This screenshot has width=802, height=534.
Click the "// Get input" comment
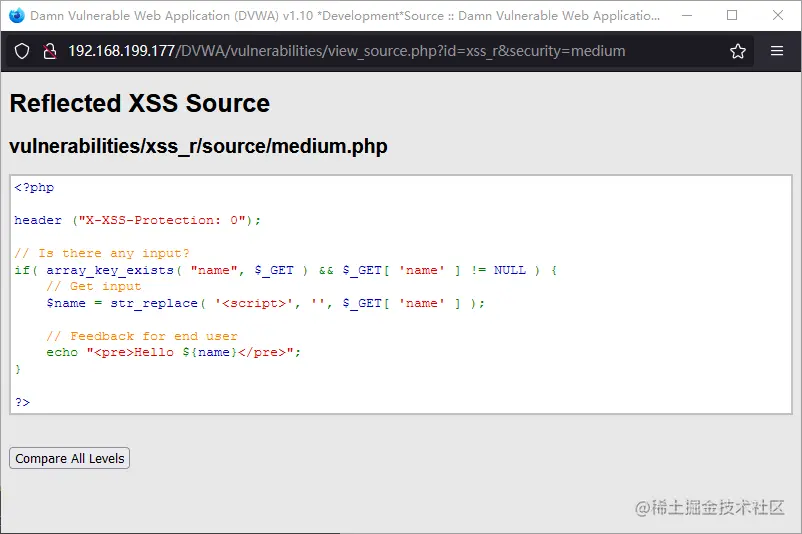94,286
